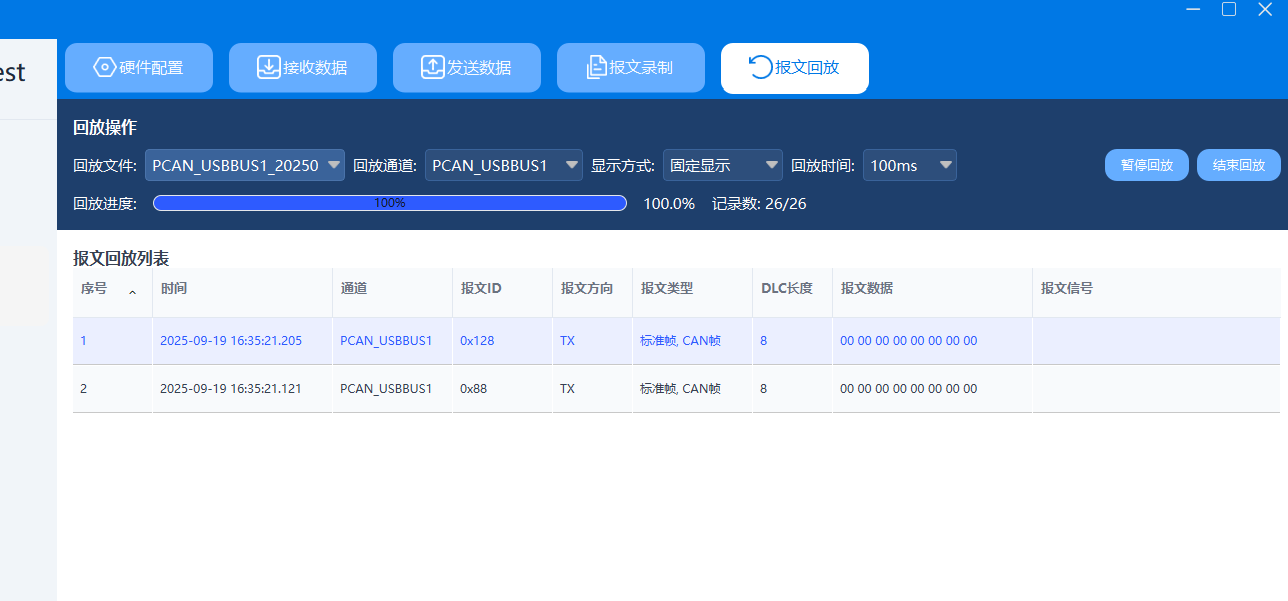Click the receive data download icon
Viewport: 1288px width, 601px height.
268,68
